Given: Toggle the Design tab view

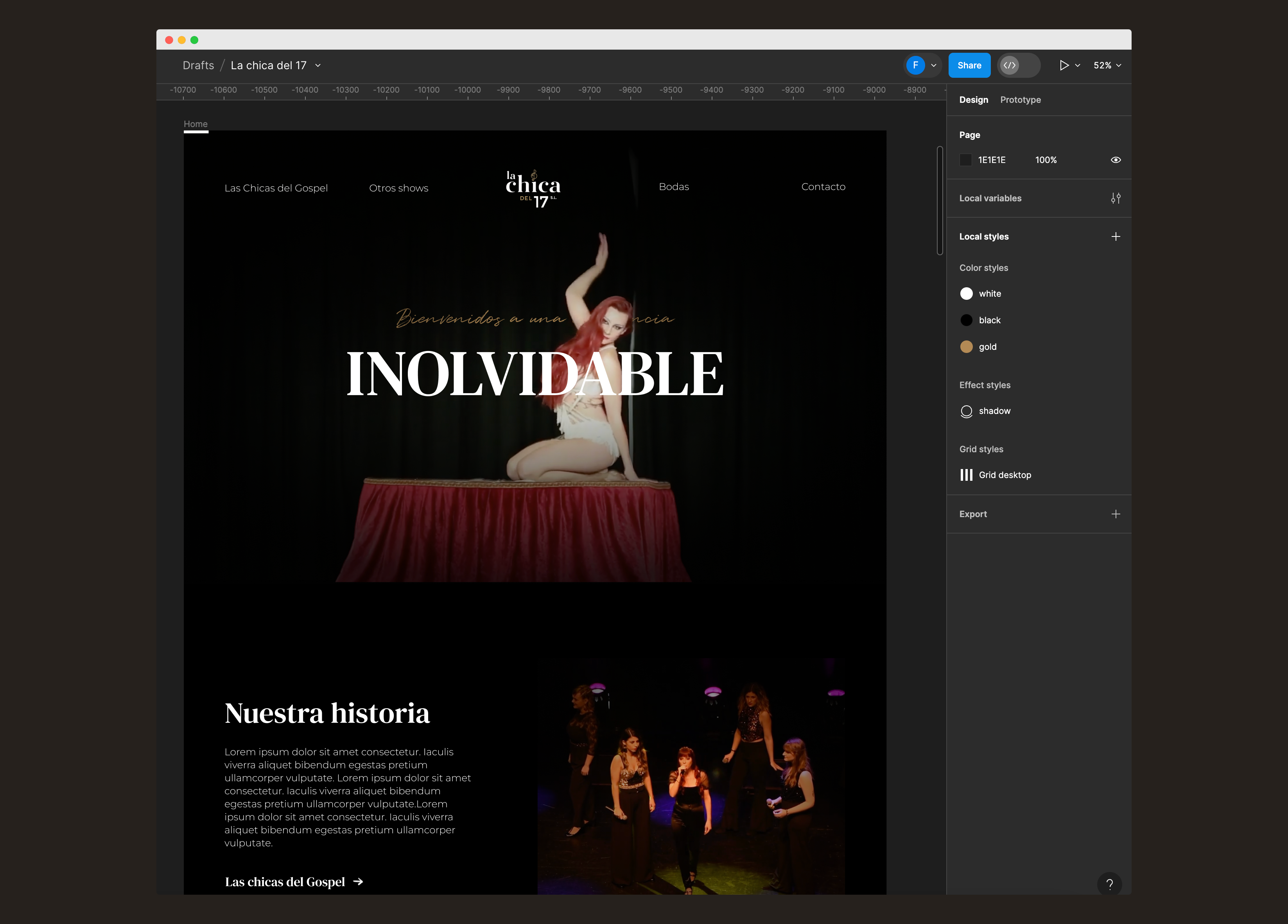Looking at the screenshot, I should (972, 99).
